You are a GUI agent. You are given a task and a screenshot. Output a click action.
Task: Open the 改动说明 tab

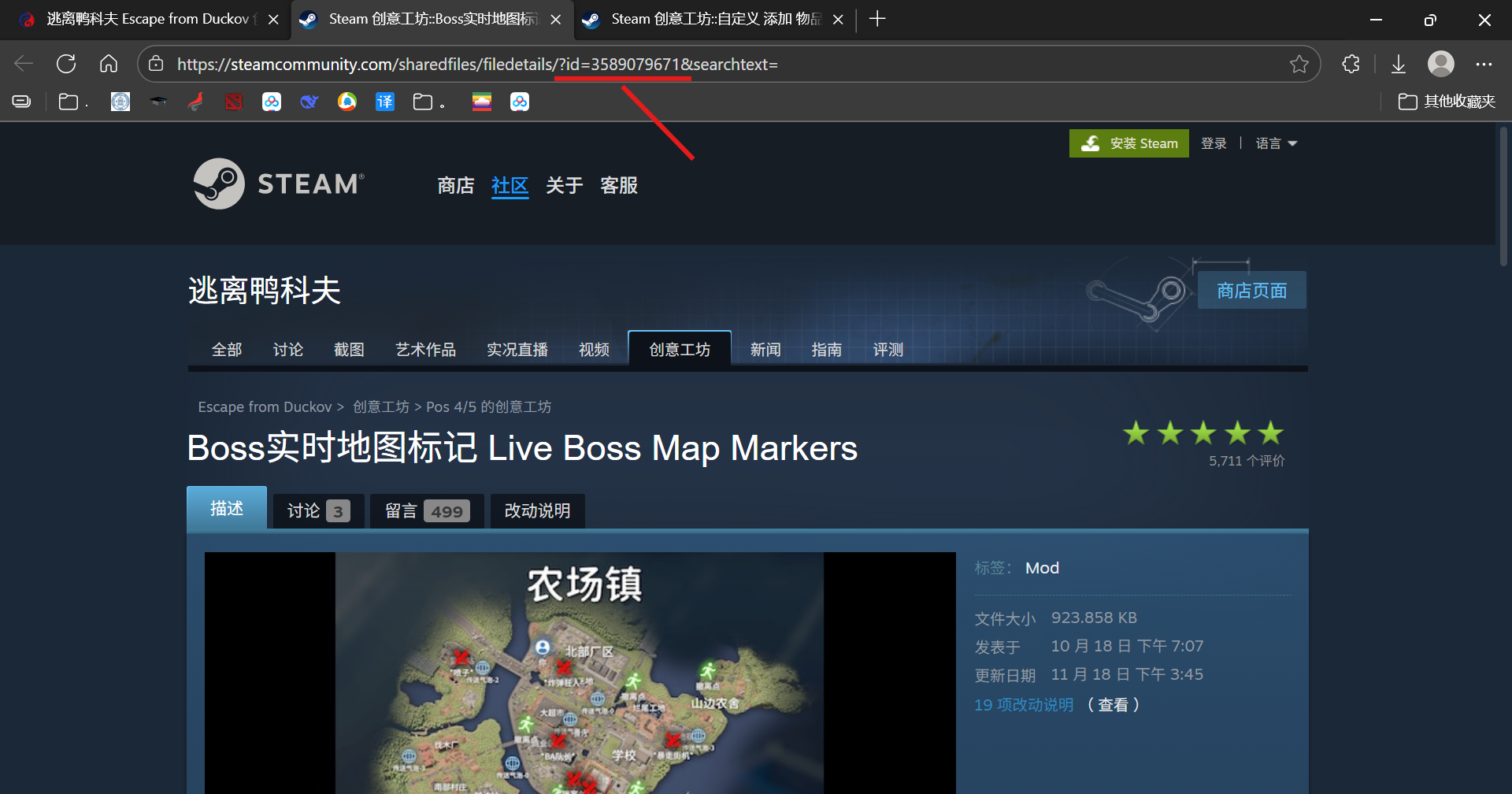pyautogui.click(x=537, y=511)
